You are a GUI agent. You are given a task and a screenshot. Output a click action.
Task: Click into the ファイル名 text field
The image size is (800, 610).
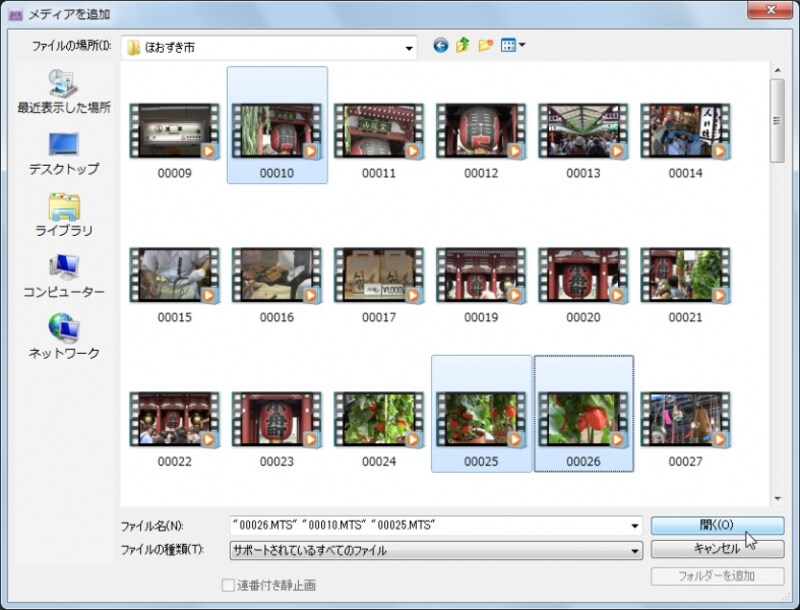[430, 526]
